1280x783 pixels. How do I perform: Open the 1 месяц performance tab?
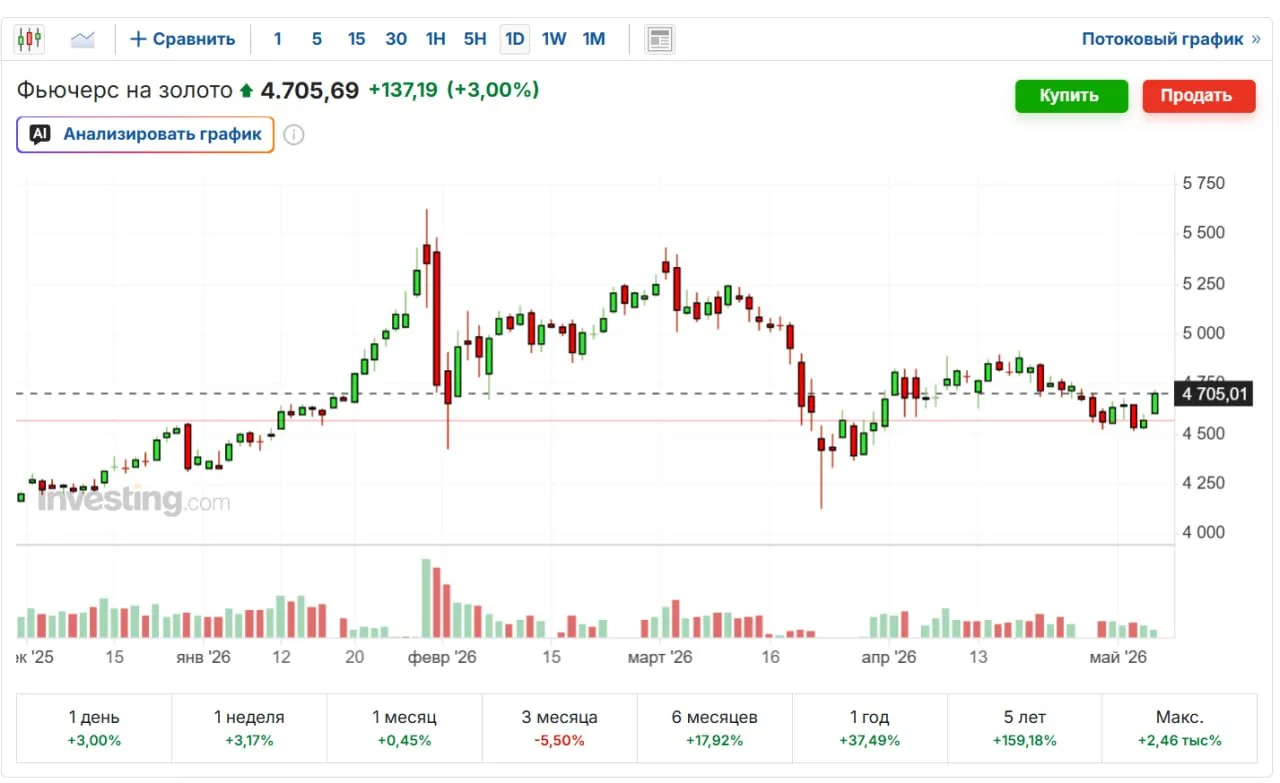click(x=404, y=728)
